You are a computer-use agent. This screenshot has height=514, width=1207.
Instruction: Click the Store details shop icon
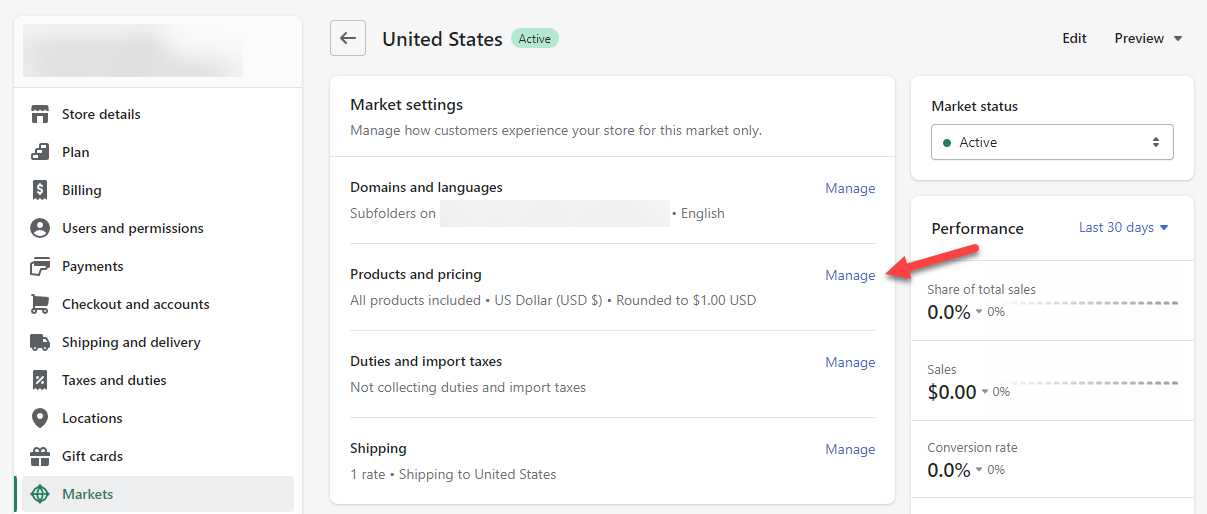click(x=40, y=114)
